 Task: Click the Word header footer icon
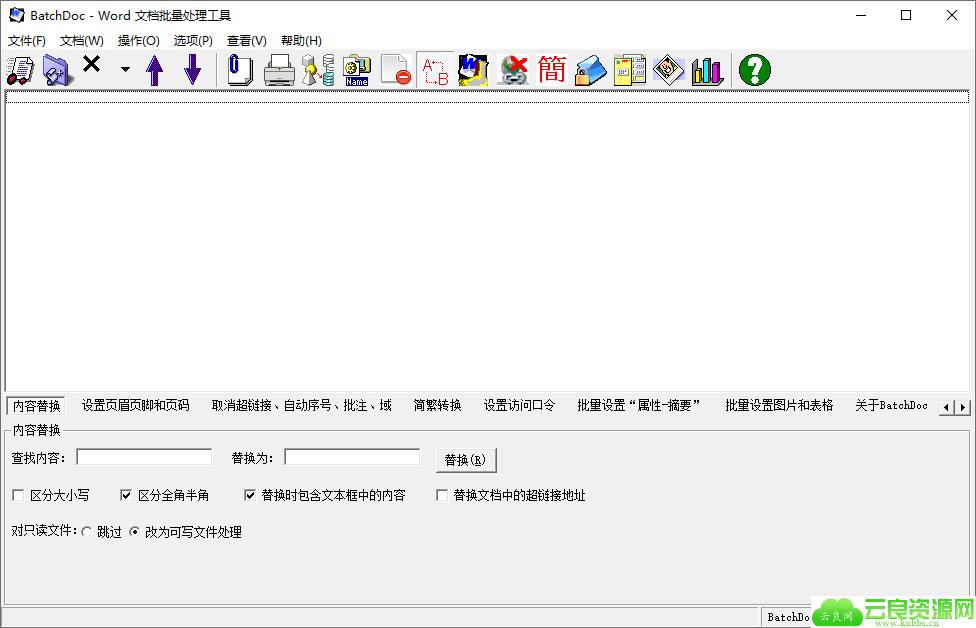(x=474, y=70)
